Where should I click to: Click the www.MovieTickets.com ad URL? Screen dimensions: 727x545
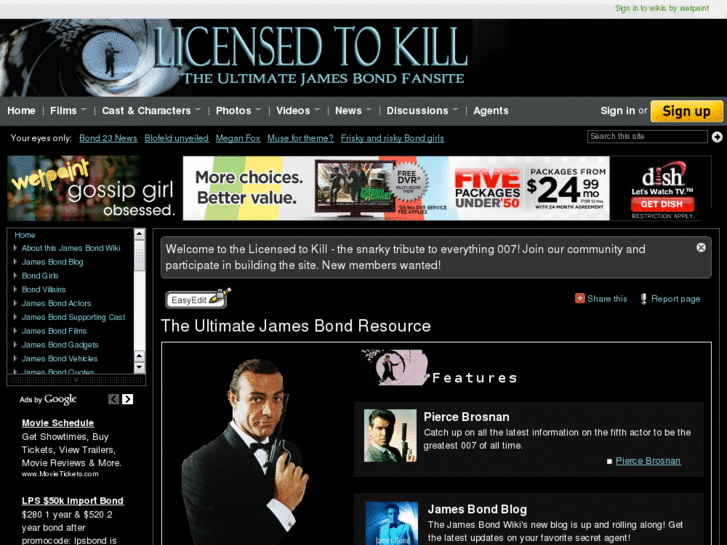pyautogui.click(x=60, y=474)
